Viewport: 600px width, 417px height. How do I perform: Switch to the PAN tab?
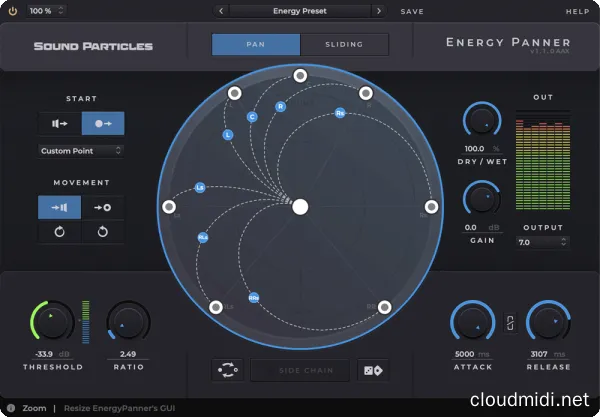pyautogui.click(x=256, y=44)
